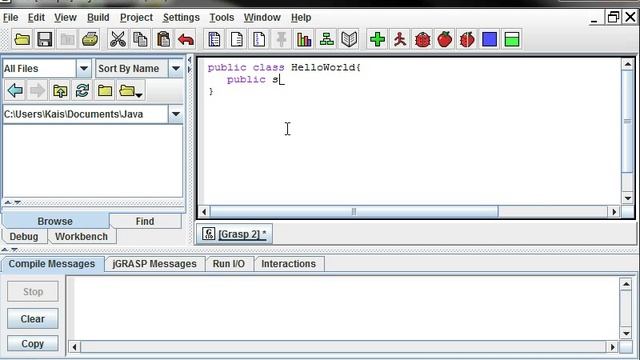Select the Run I/O tab
Screen dimensions: 640x360
[x=229, y=264]
